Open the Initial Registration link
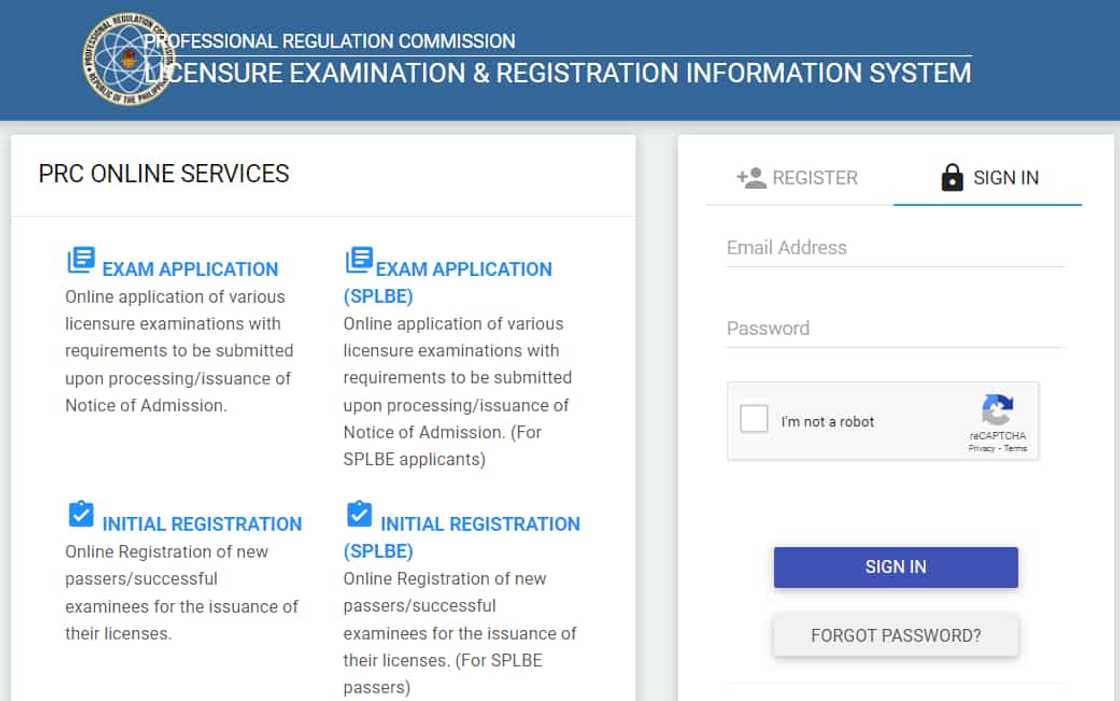This screenshot has height=701, width=1120. click(201, 524)
